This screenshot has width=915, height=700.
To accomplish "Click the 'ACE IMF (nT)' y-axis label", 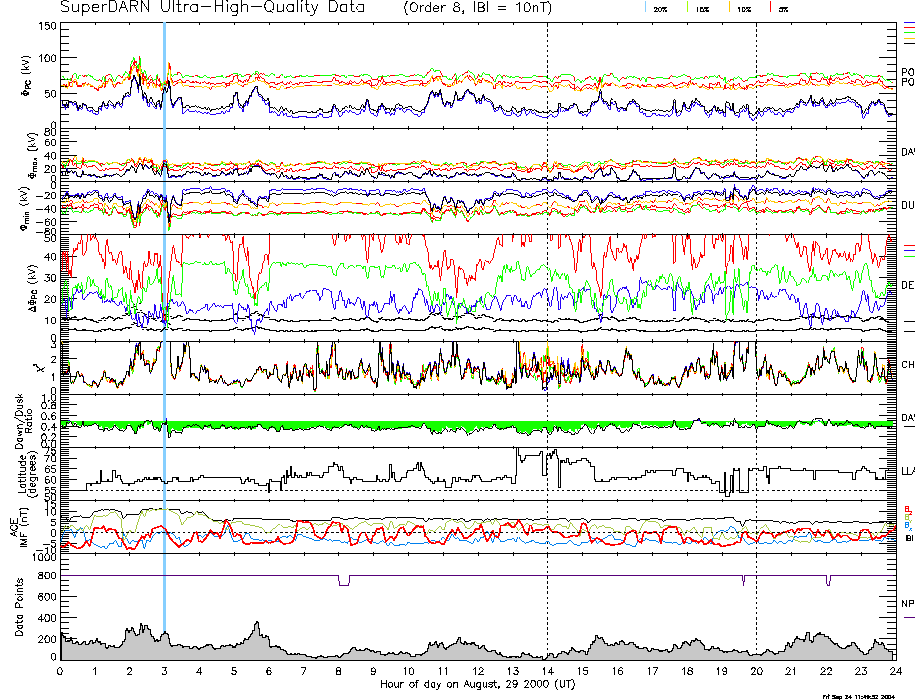I will coord(19,527).
